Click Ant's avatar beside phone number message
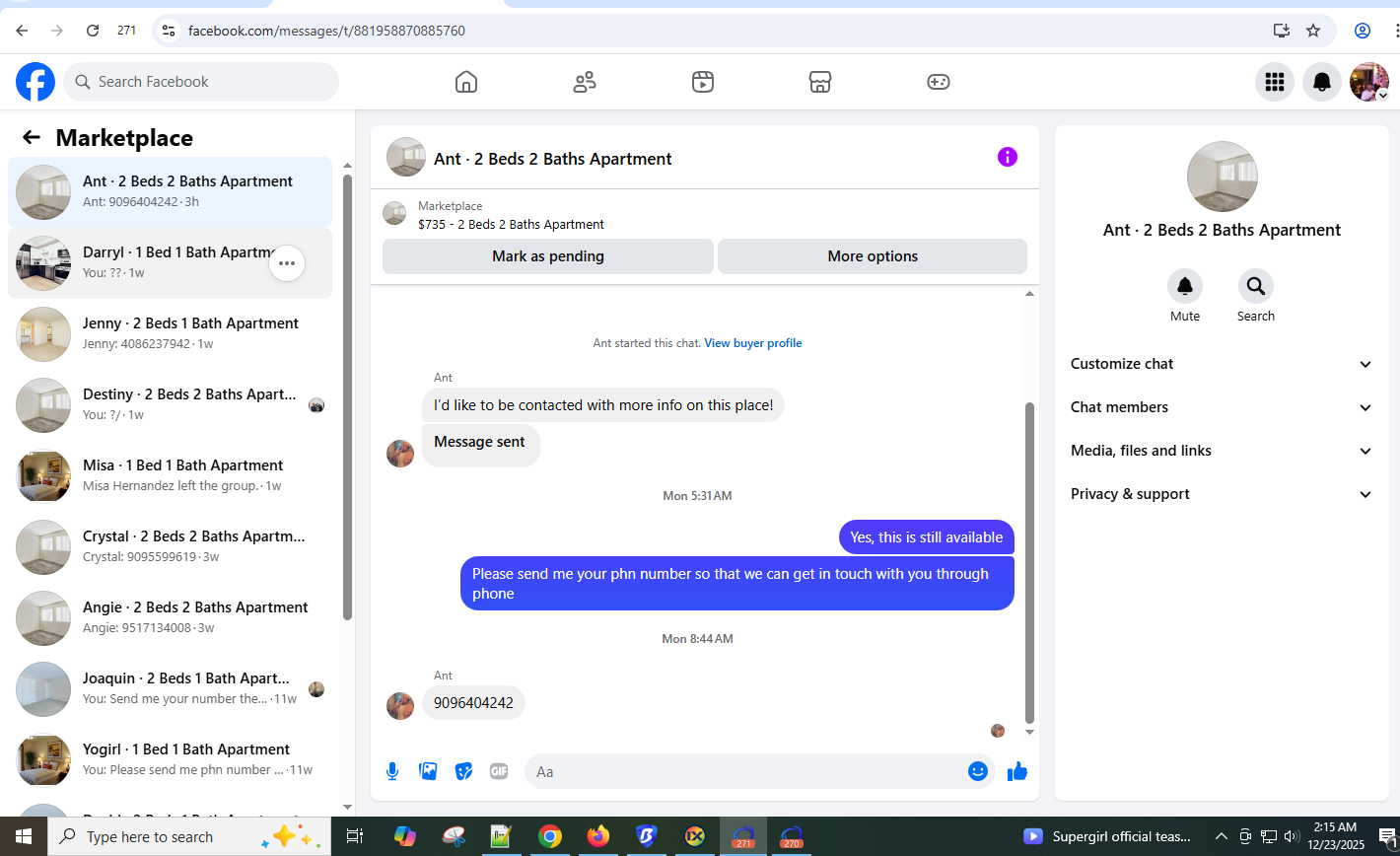The height and width of the screenshot is (856, 1400). coord(400,705)
